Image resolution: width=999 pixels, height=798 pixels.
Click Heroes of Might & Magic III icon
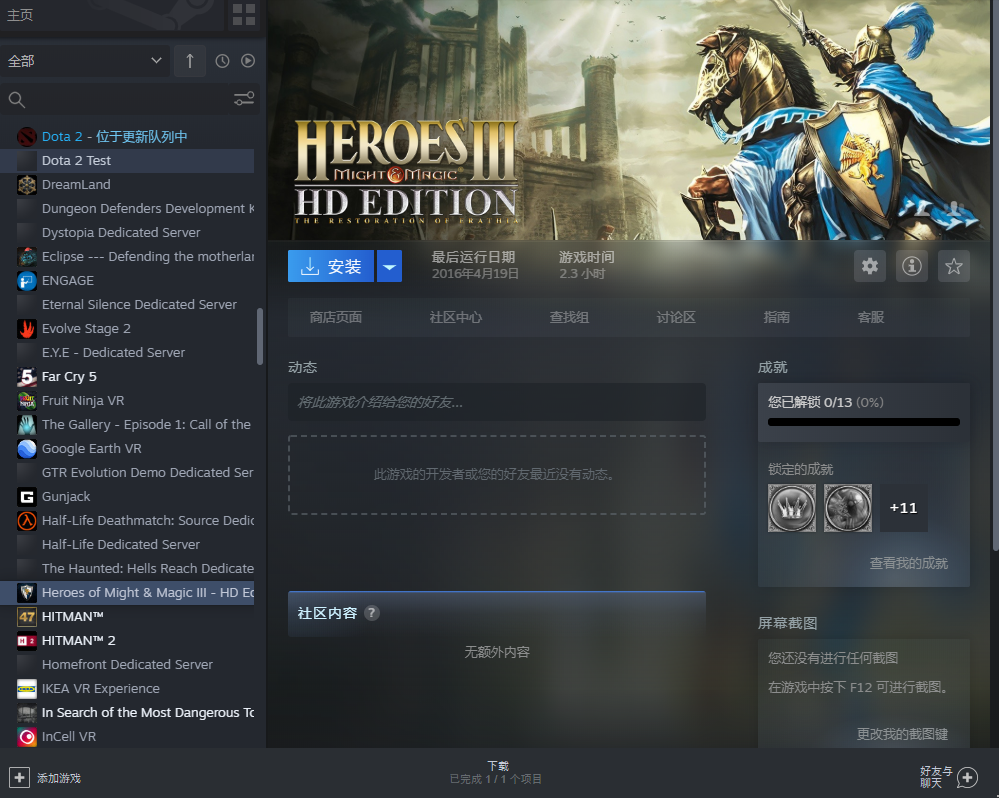pos(27,593)
